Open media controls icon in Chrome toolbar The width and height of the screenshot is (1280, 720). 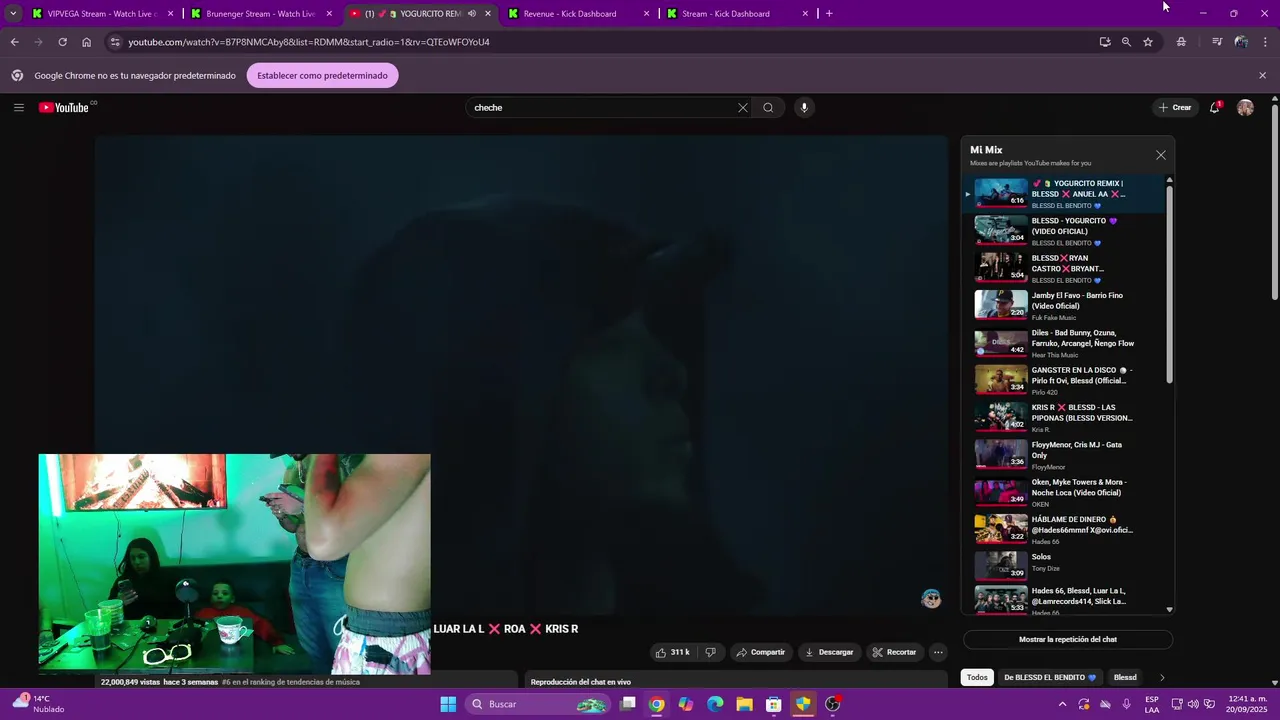coord(1217,42)
